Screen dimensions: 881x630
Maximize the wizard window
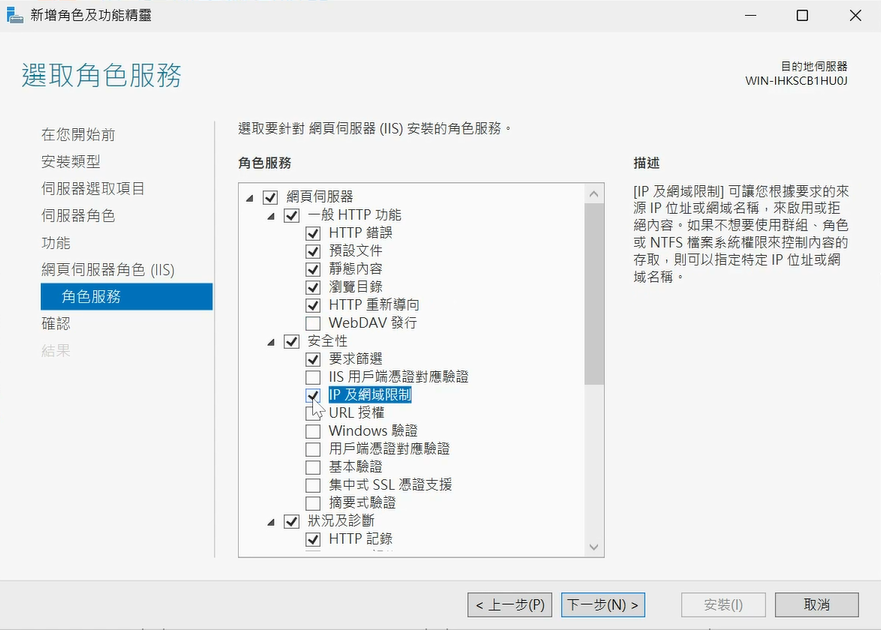pos(802,15)
